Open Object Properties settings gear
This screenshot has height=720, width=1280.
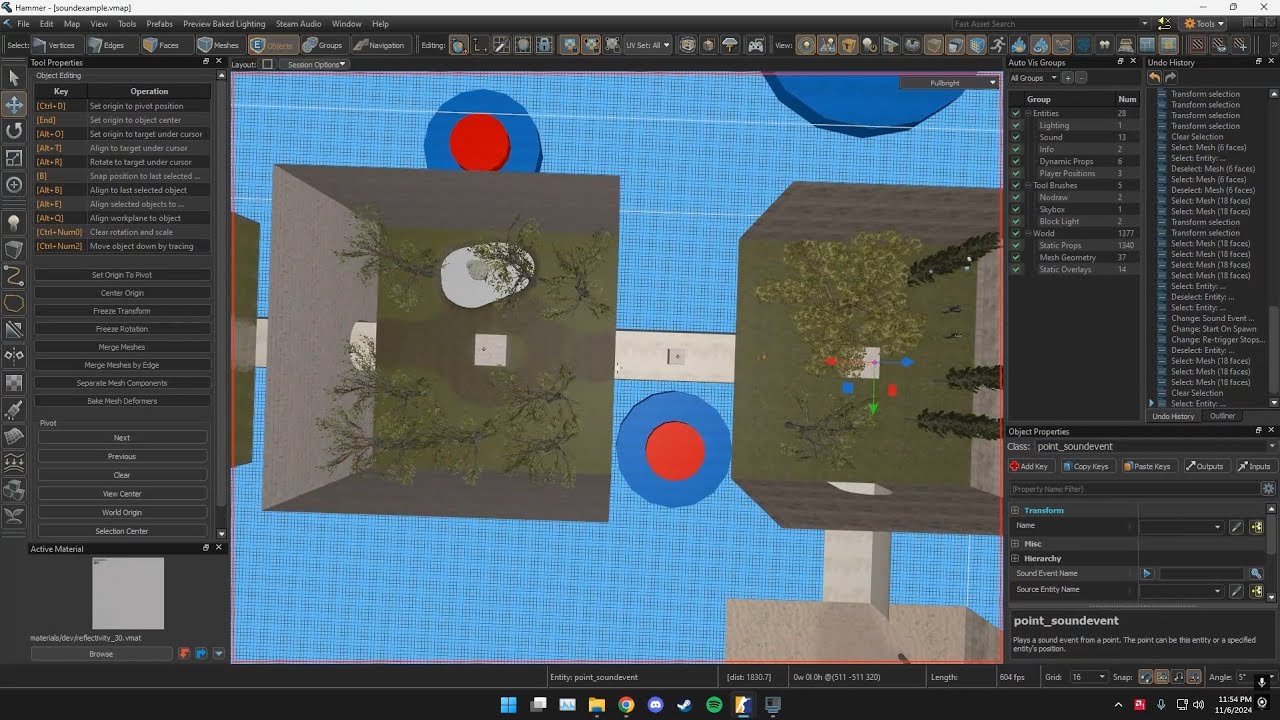coord(1268,489)
